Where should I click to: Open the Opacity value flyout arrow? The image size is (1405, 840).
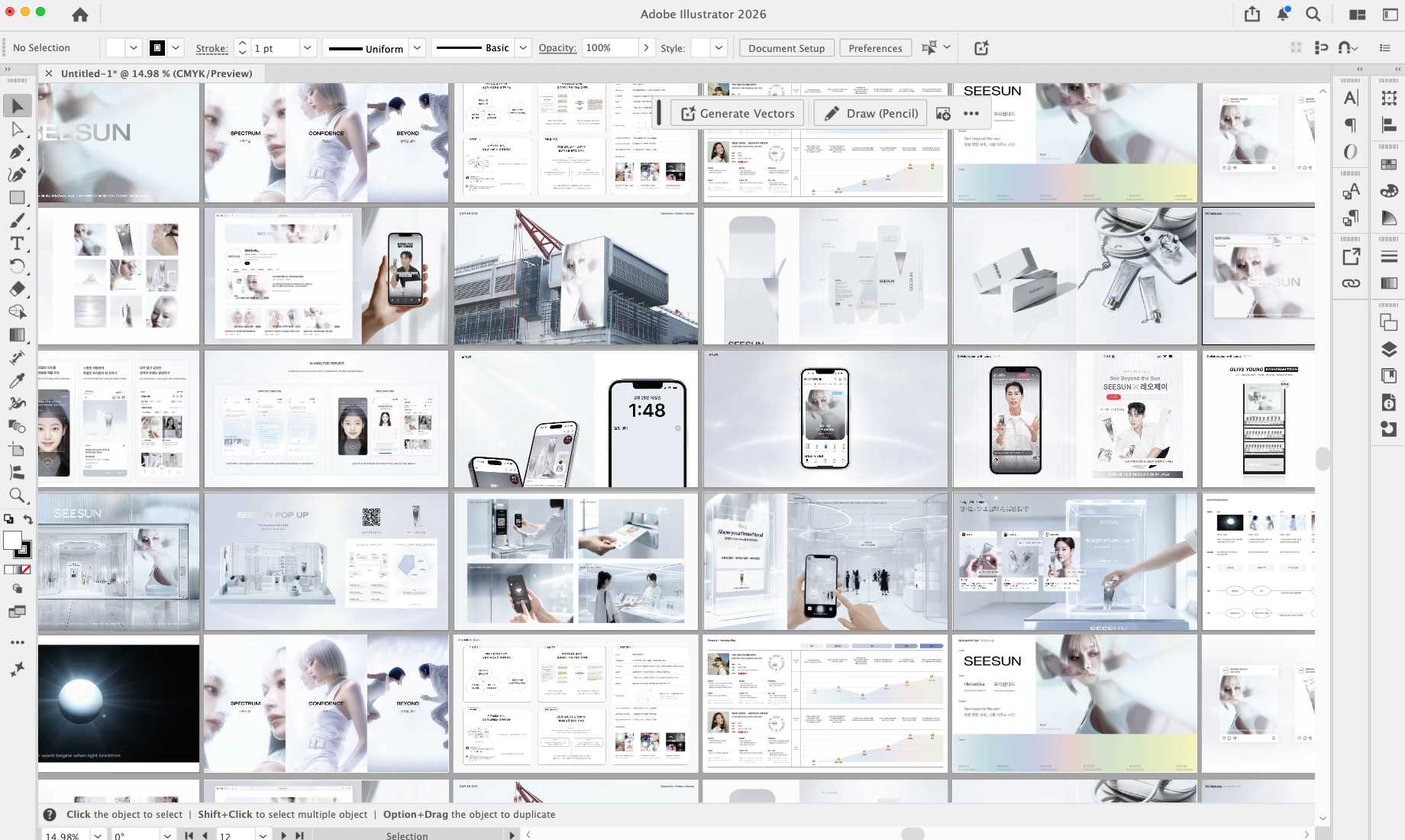click(646, 48)
